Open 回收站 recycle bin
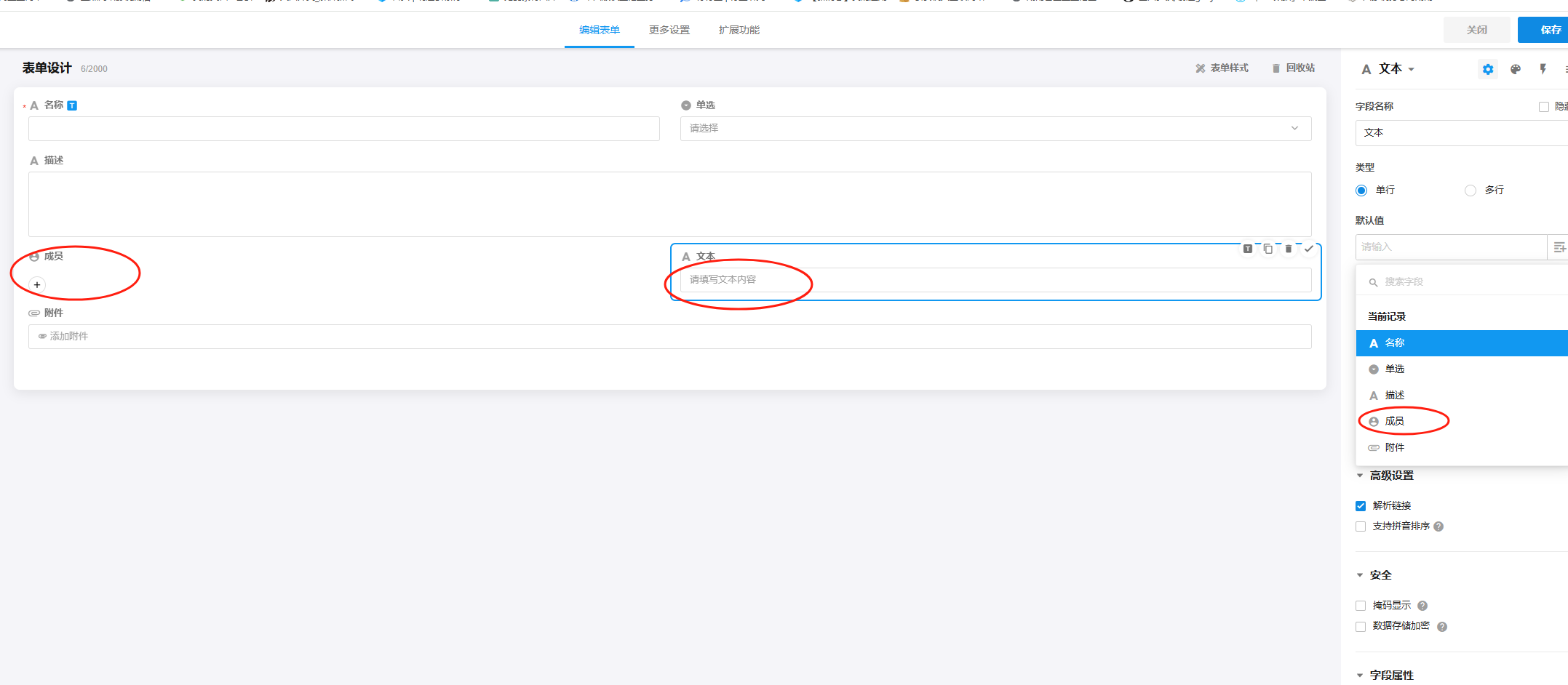The image size is (1568, 685). 1293,68
